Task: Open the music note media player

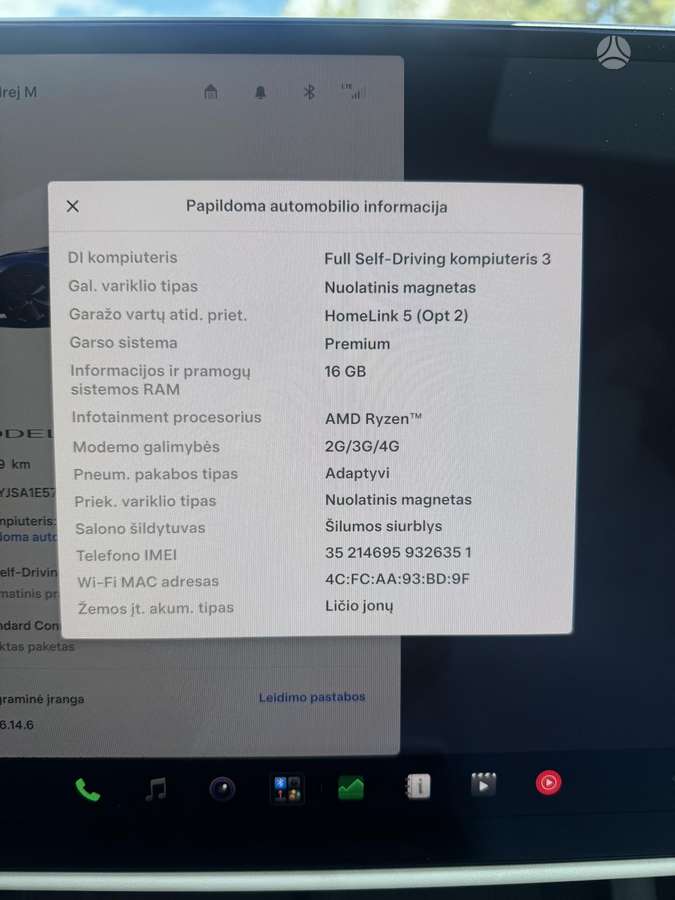Action: 156,789
